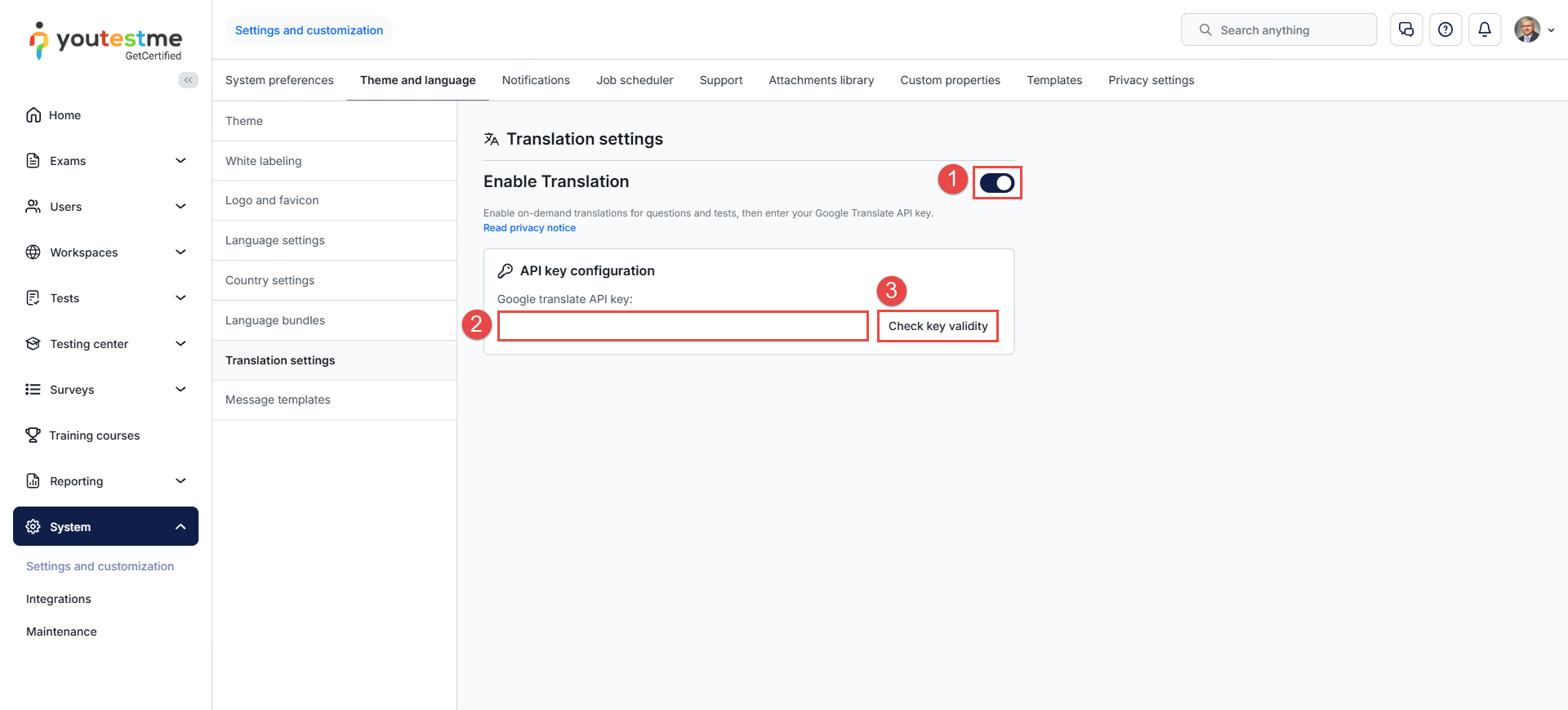Viewport: 1568px width, 710px height.
Task: Switch to the Templates tab
Action: [1054, 80]
